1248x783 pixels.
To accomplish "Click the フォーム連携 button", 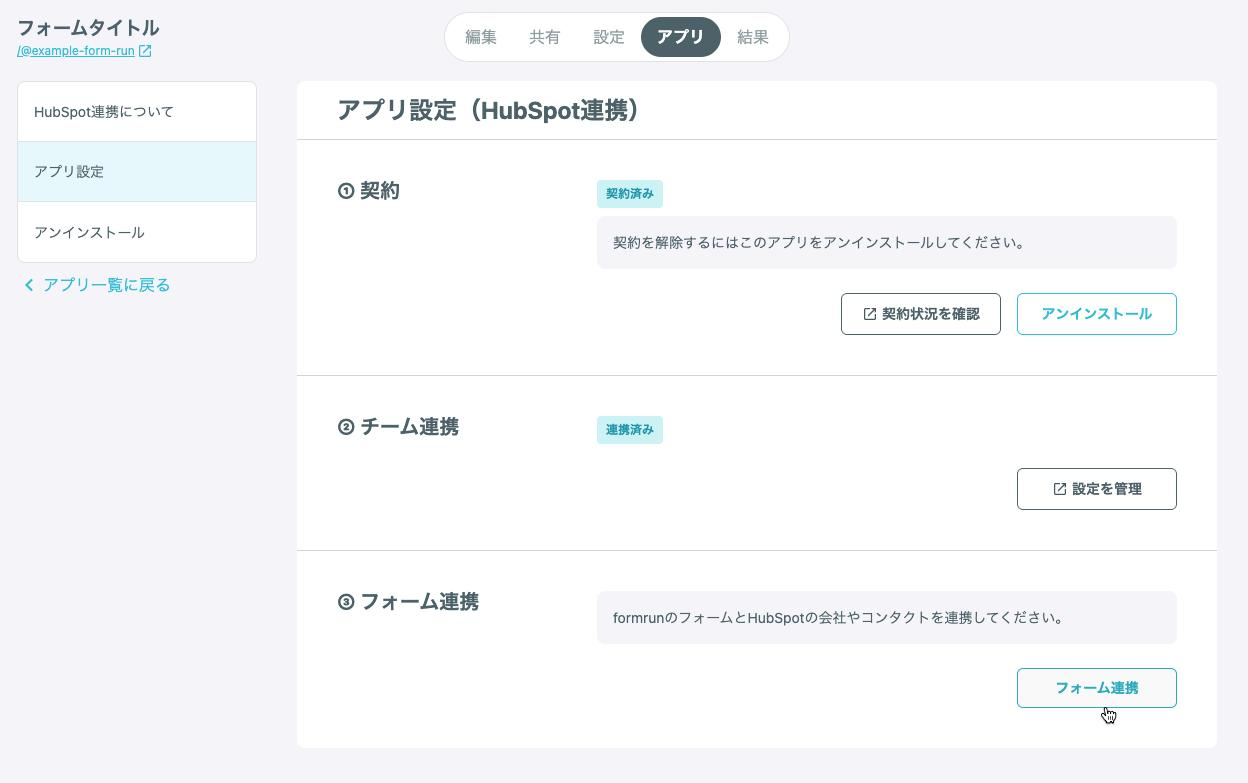I will coord(1097,688).
